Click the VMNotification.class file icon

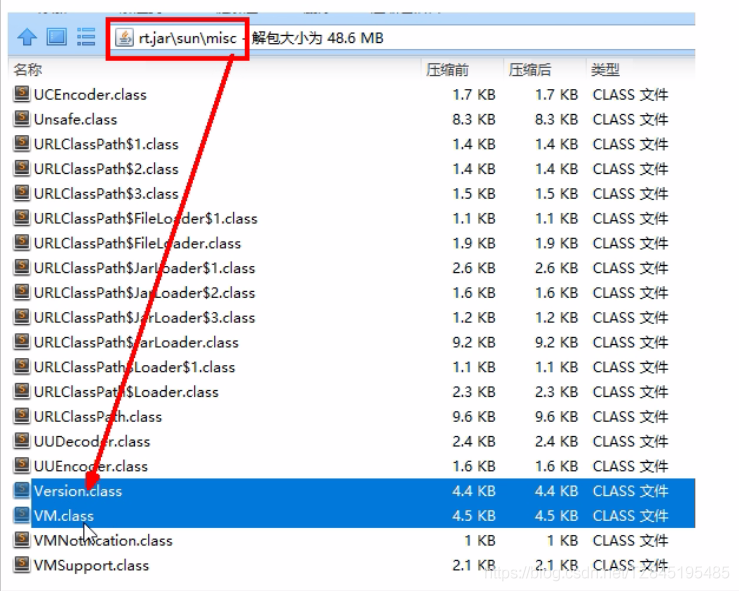tap(21, 540)
